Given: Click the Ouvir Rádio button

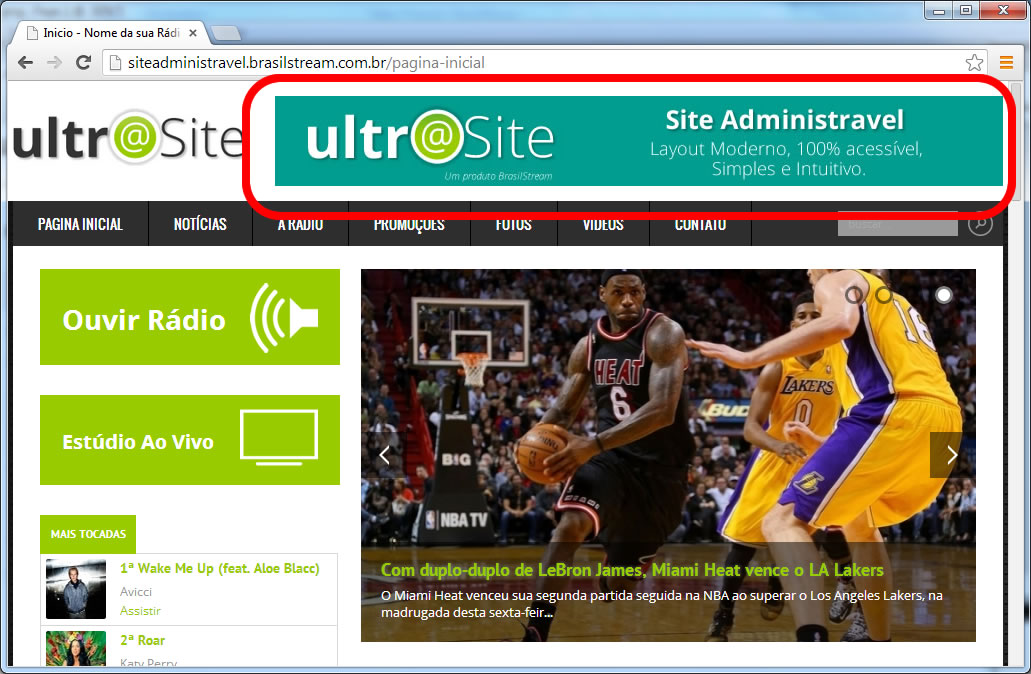Looking at the screenshot, I should click(190, 317).
